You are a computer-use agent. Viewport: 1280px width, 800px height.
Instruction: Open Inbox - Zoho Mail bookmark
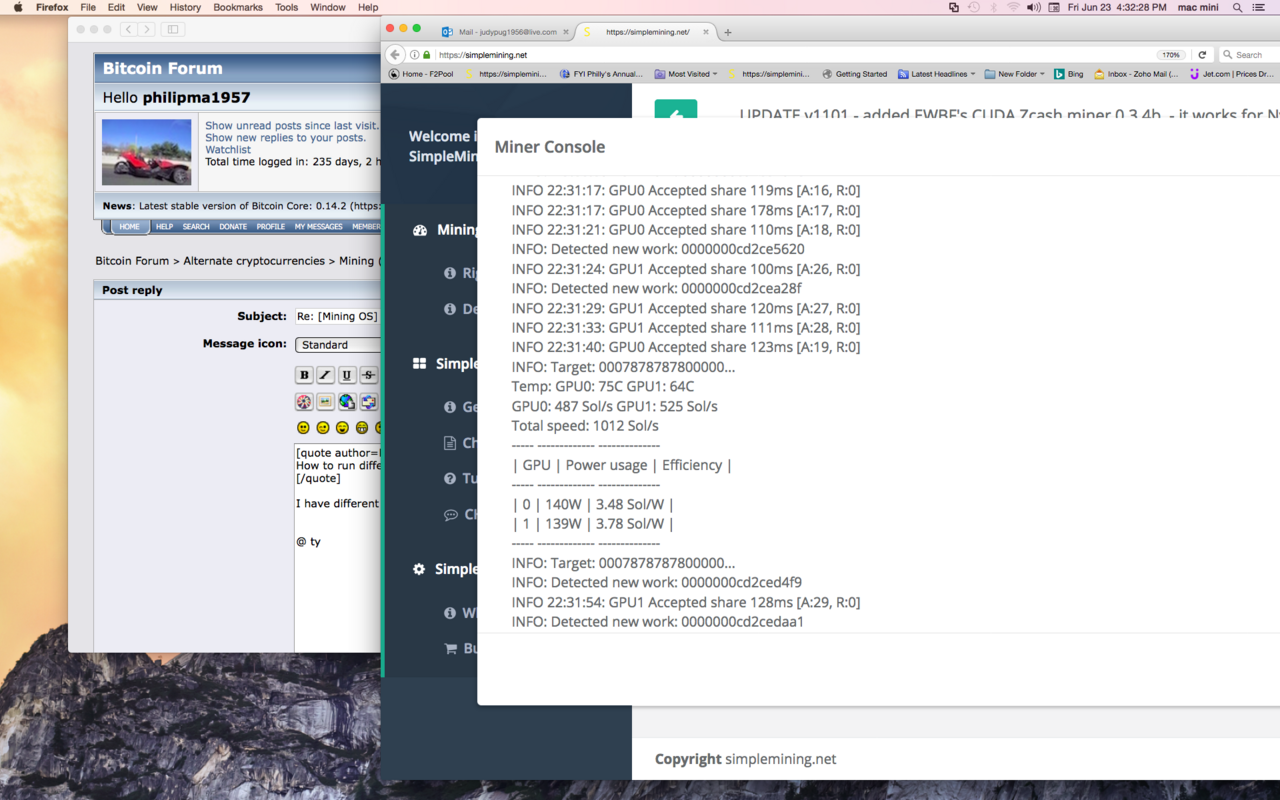click(1135, 74)
